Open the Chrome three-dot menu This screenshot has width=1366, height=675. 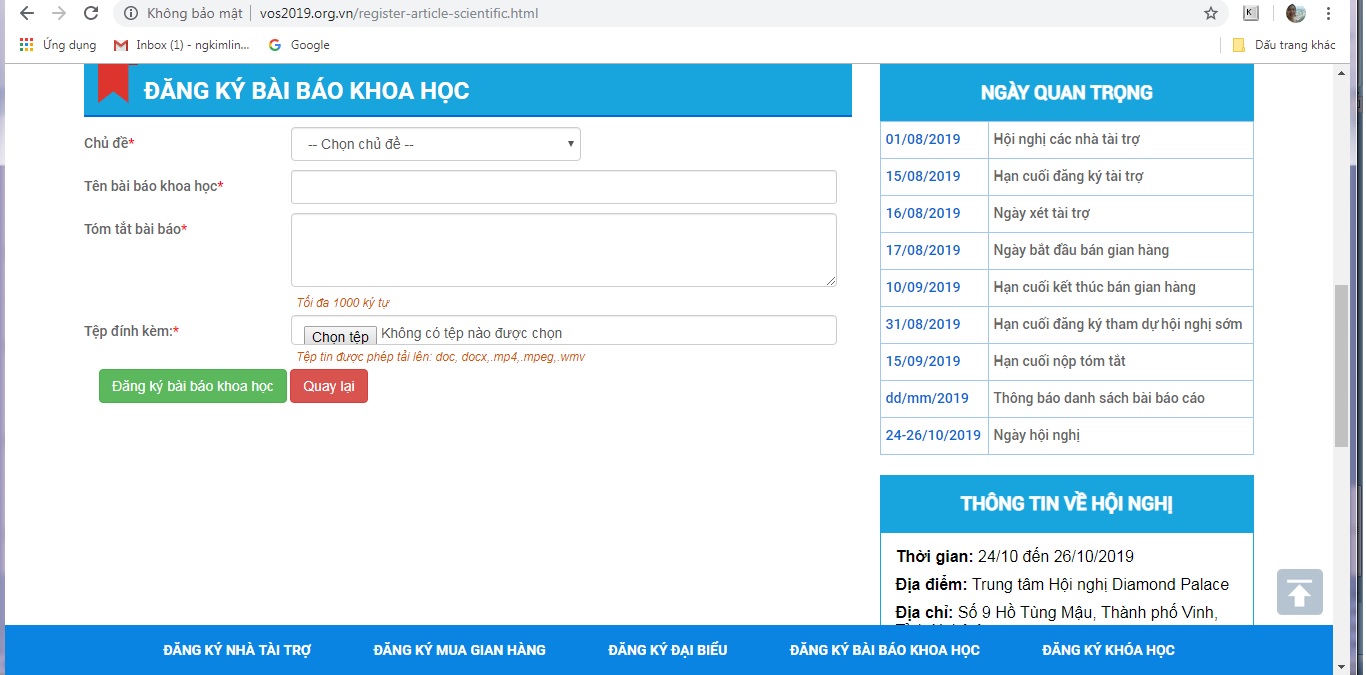click(1329, 14)
